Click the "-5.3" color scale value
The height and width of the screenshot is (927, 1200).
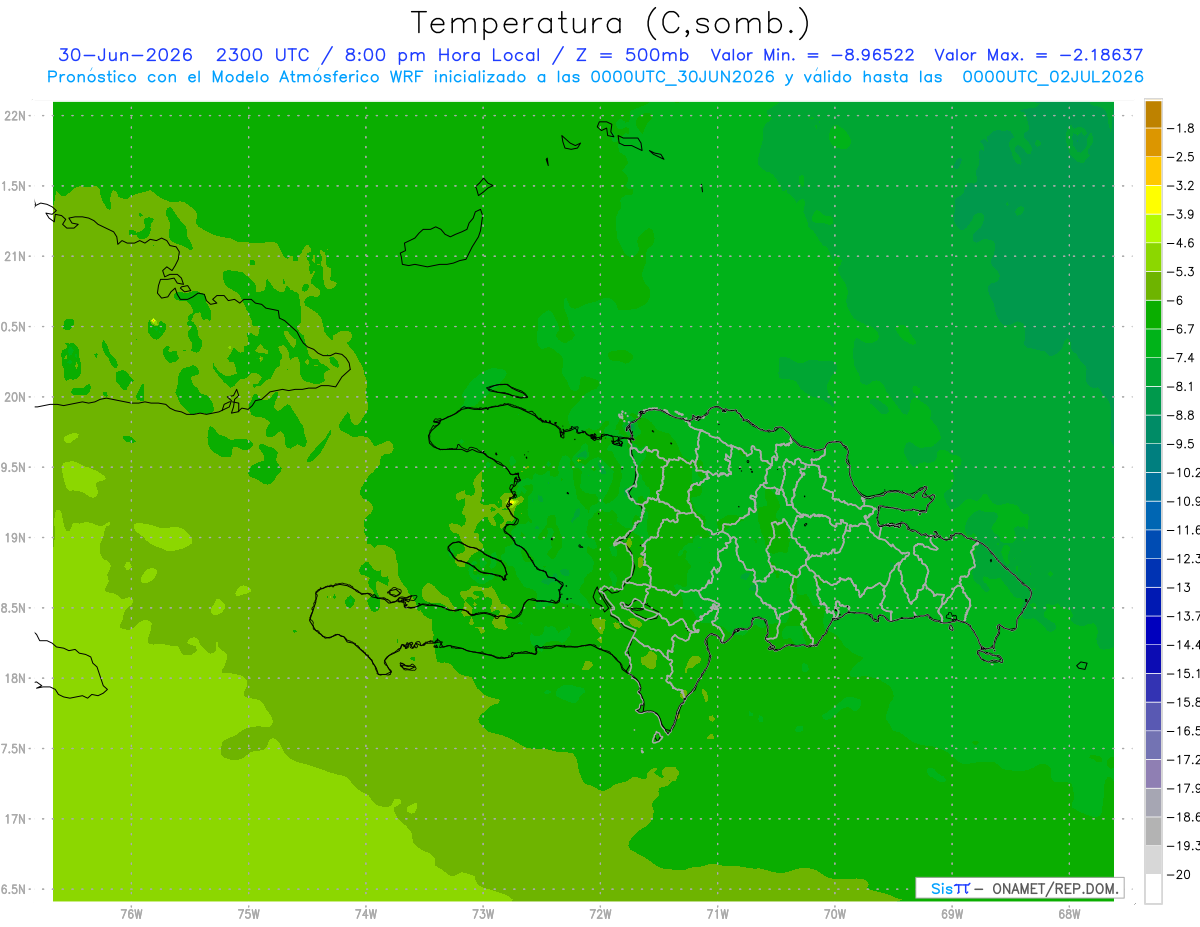click(1183, 272)
